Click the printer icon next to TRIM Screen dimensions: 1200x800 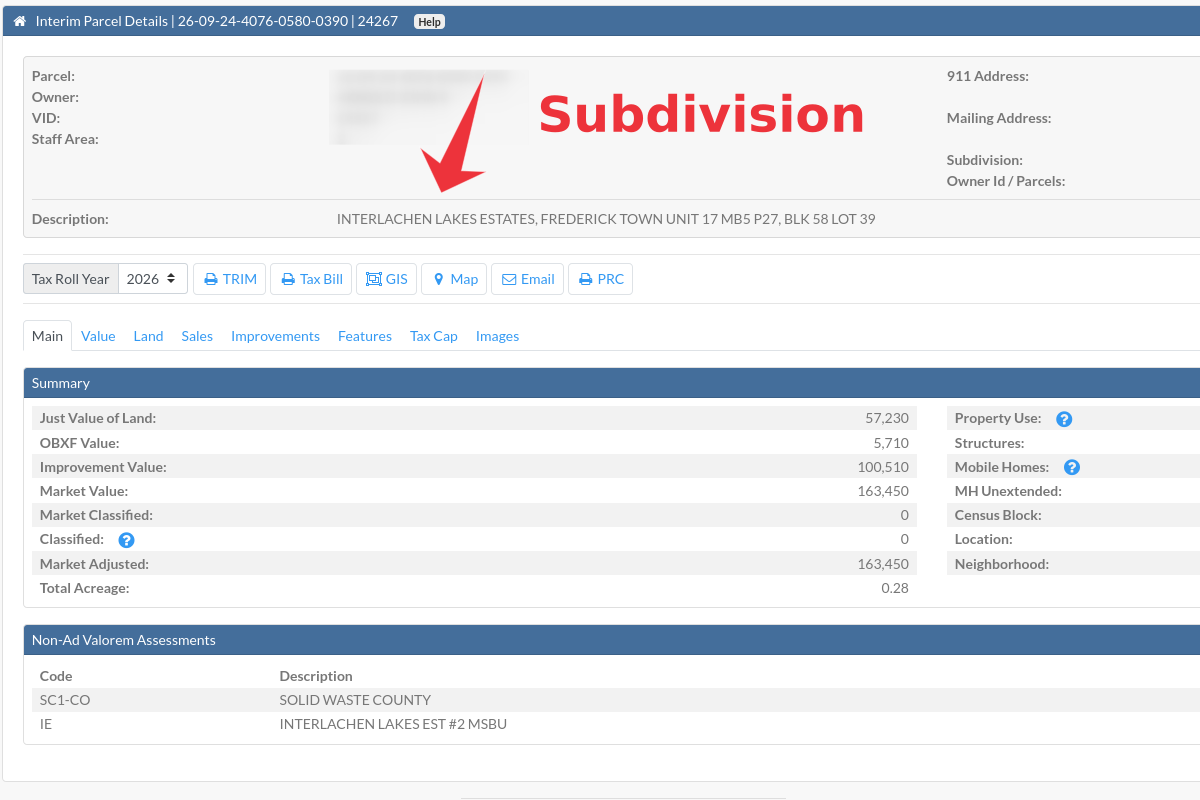click(x=210, y=279)
